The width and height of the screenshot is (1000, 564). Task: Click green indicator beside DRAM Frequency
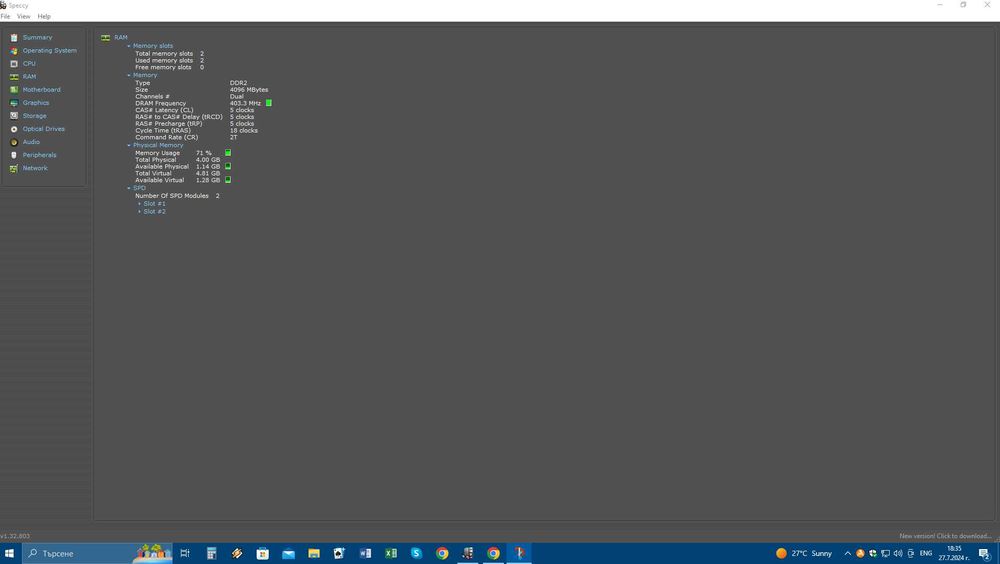(269, 103)
